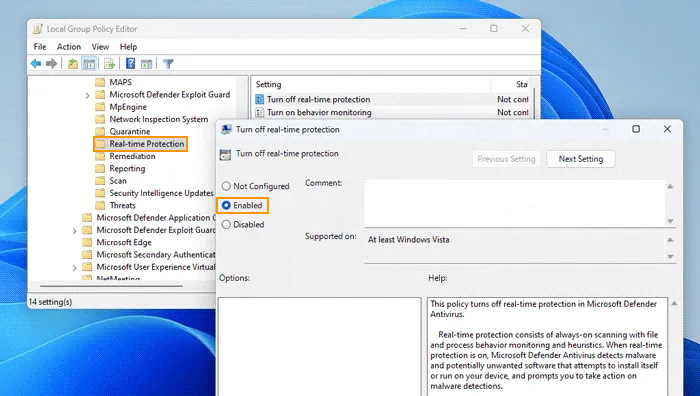
Task: Expand Microsoft Defender Exploit Guard under Antivirus
Action: coord(88,95)
